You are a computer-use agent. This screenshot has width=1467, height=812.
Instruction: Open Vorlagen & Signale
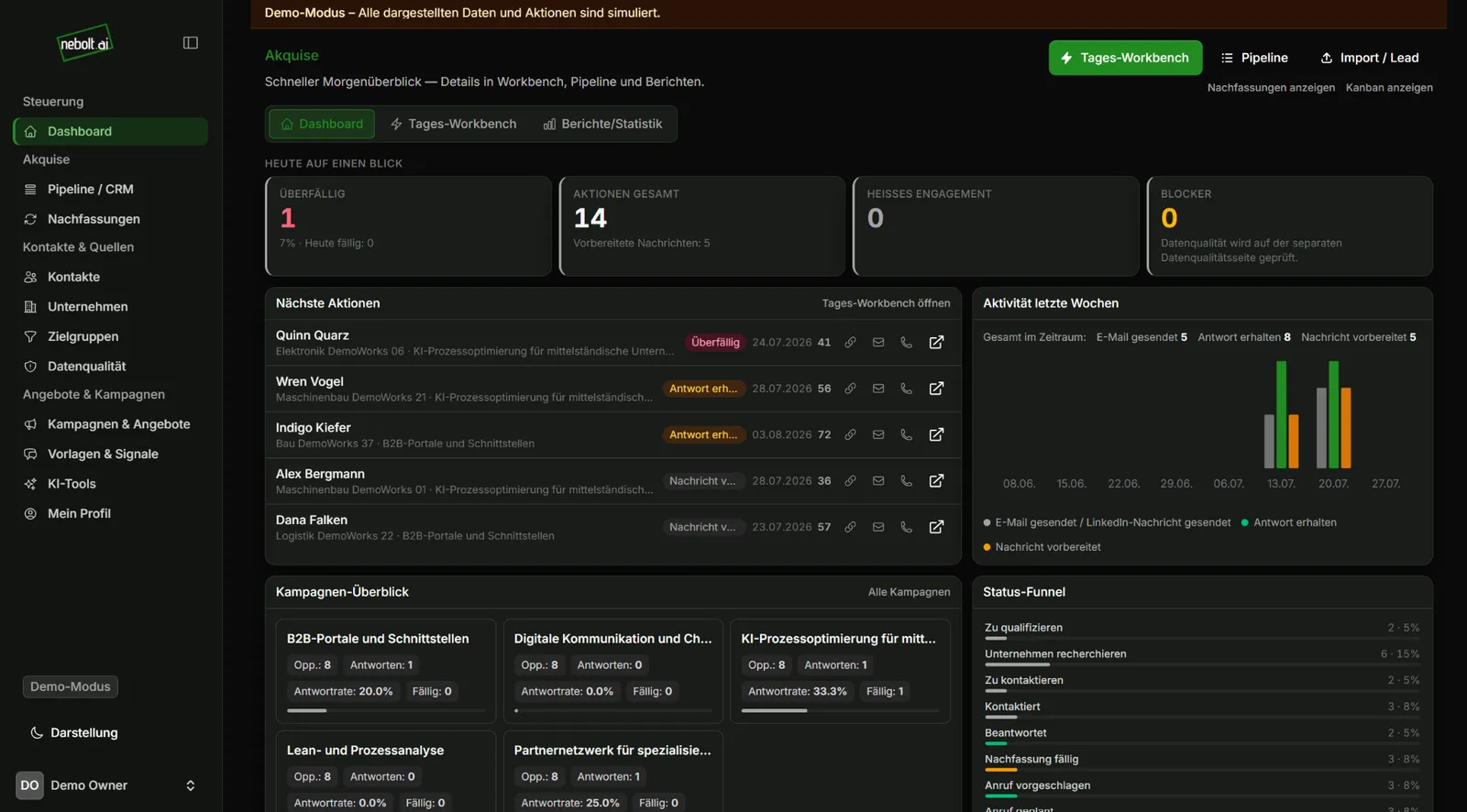tap(110, 454)
